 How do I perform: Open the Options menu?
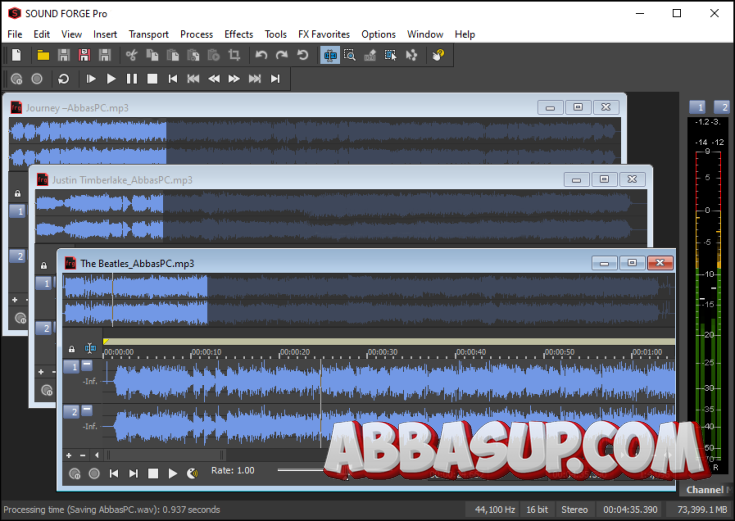[x=378, y=34]
